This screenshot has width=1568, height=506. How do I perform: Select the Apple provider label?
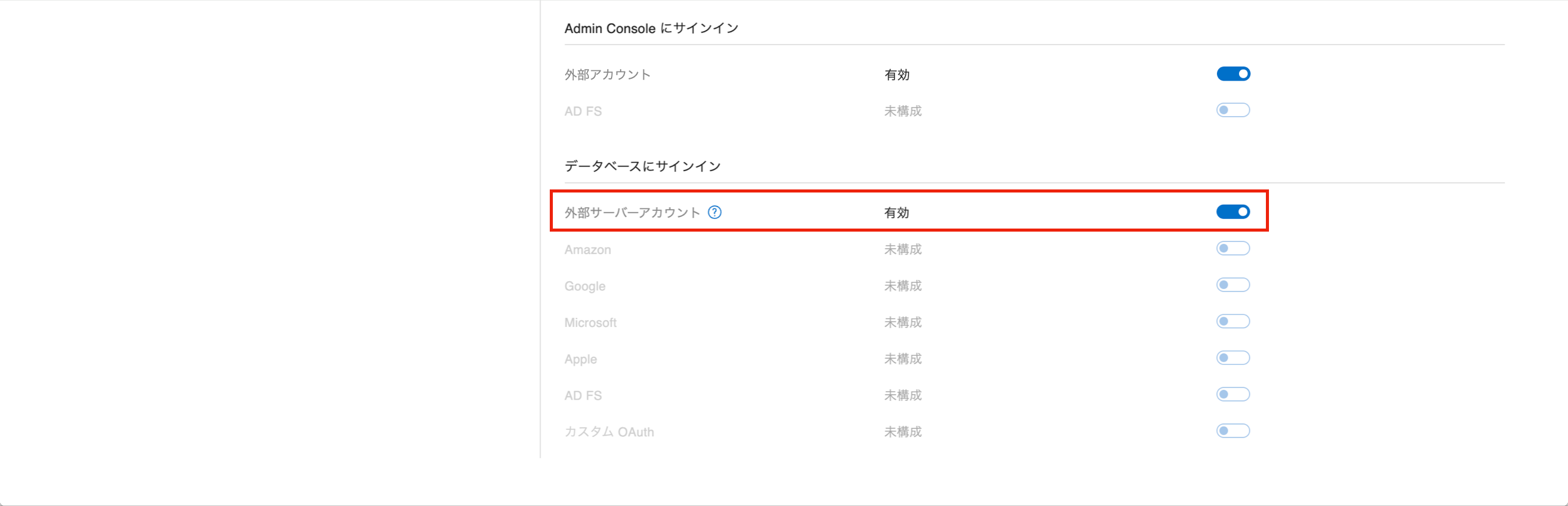tap(580, 359)
